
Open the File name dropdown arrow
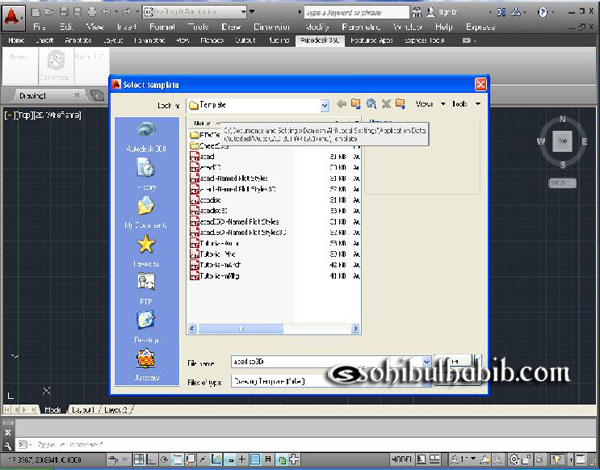pyautogui.click(x=427, y=362)
